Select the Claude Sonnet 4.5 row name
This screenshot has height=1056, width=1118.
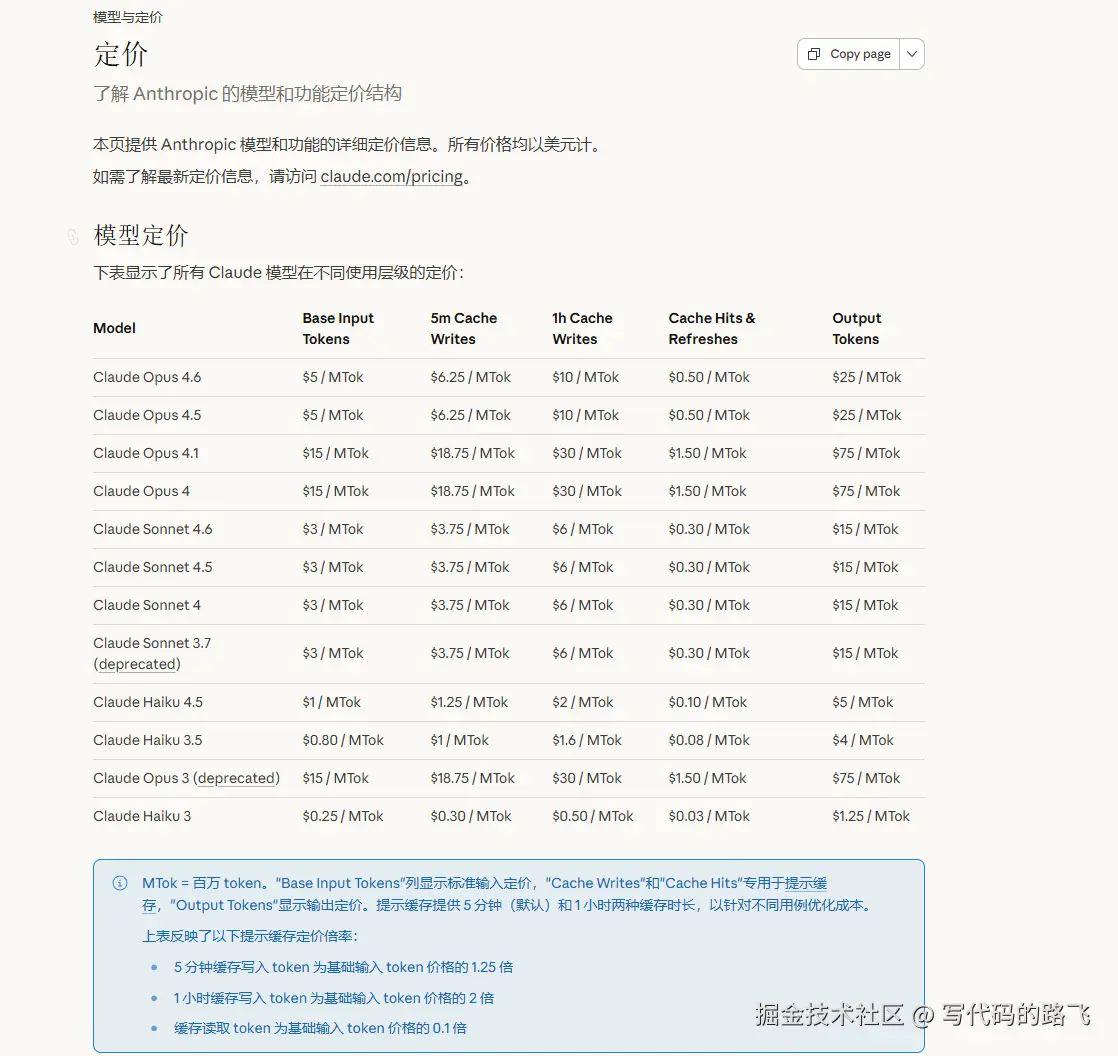click(x=153, y=567)
